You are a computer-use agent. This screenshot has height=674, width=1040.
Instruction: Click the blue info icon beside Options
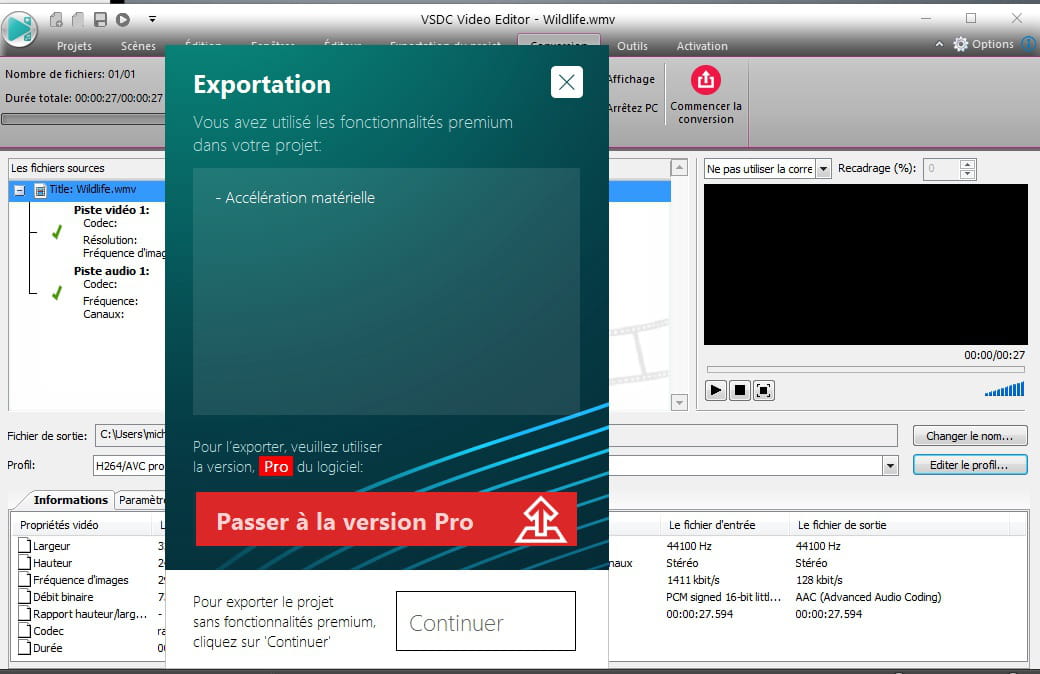pos(1029,44)
